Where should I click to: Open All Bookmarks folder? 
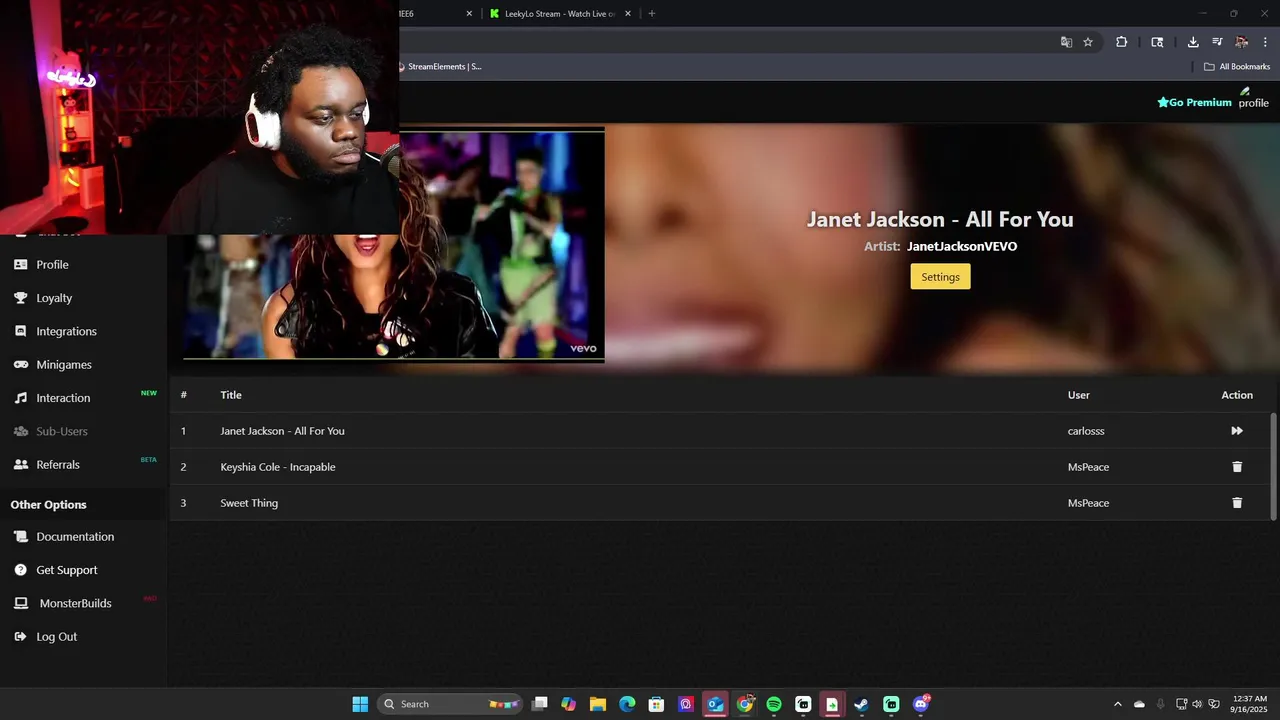point(1237,67)
